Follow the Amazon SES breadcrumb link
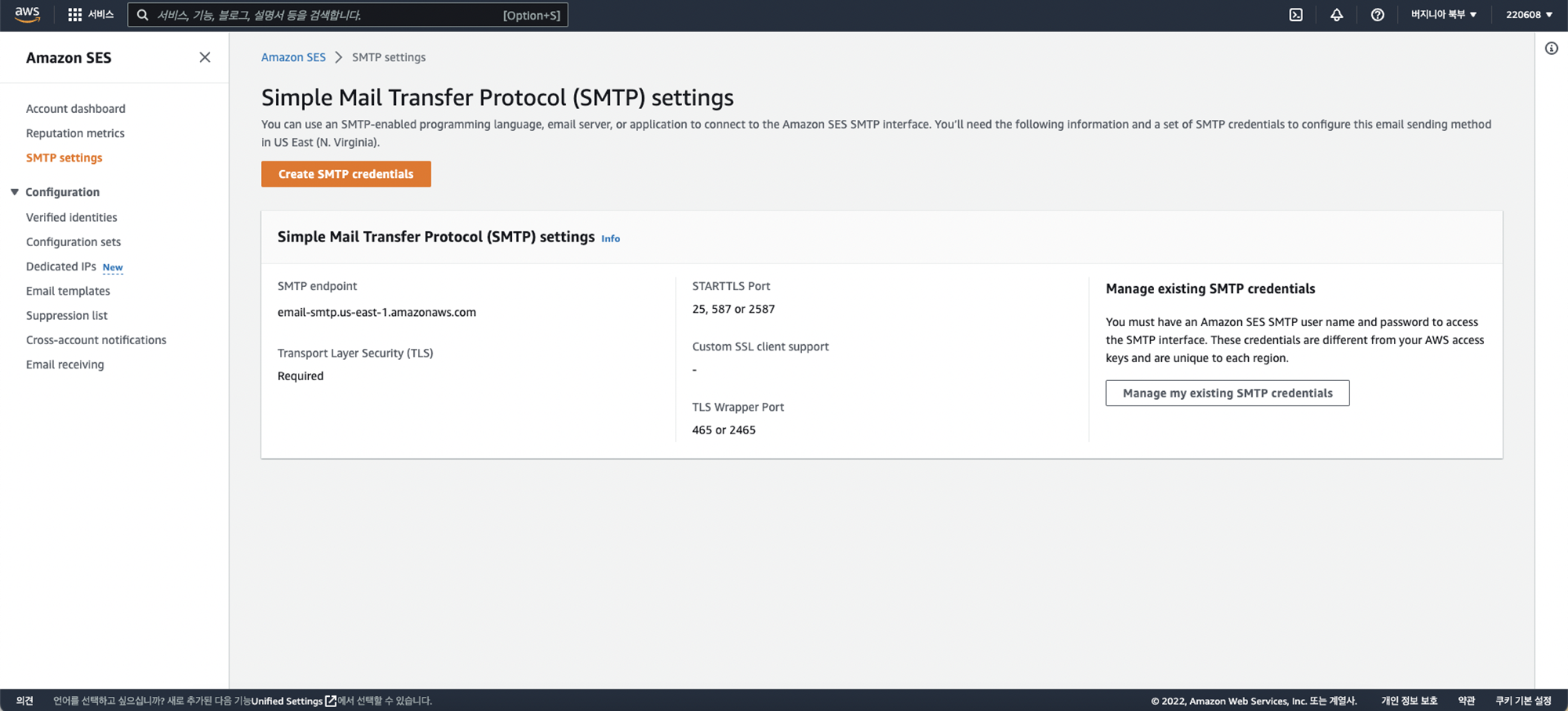Viewport: 1568px width, 711px height. [293, 57]
